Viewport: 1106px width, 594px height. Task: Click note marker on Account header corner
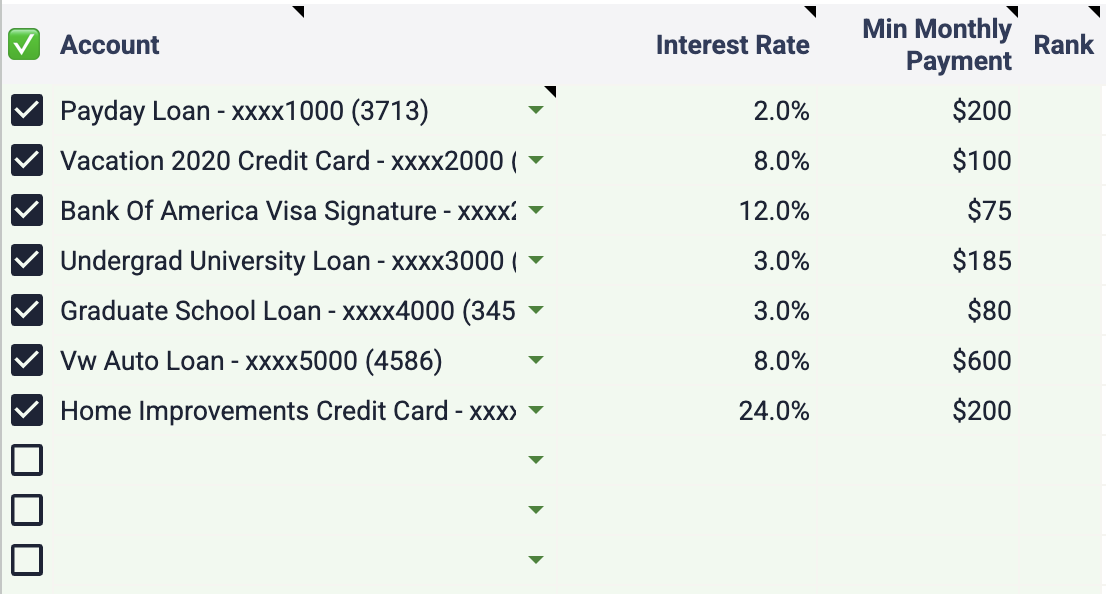tap(298, 11)
